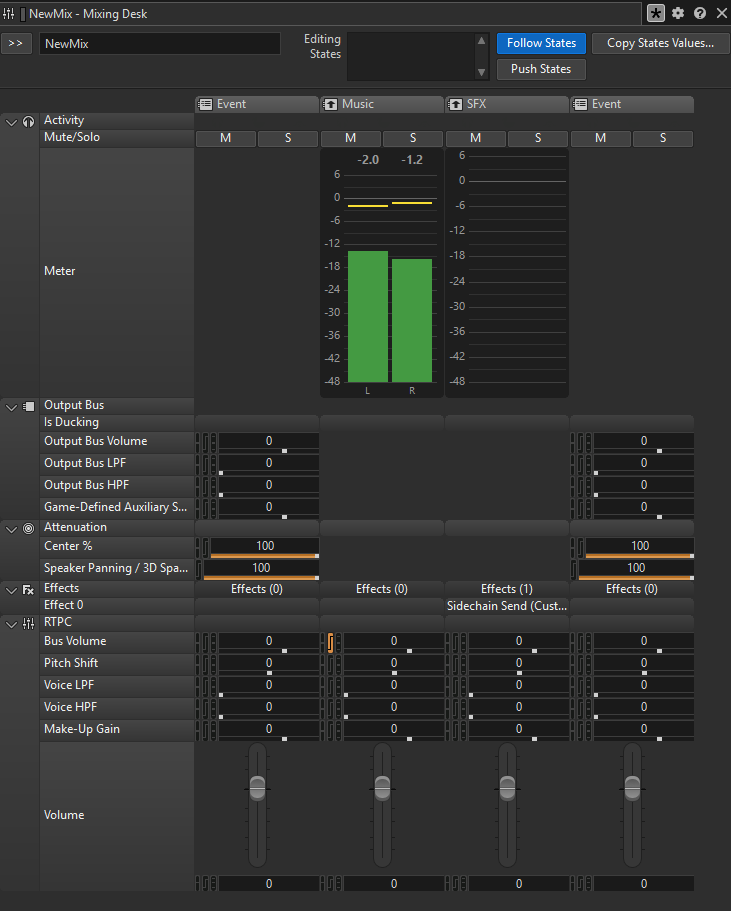Collapse the Activity section
Screen dimensions: 731x911
tap(11, 122)
